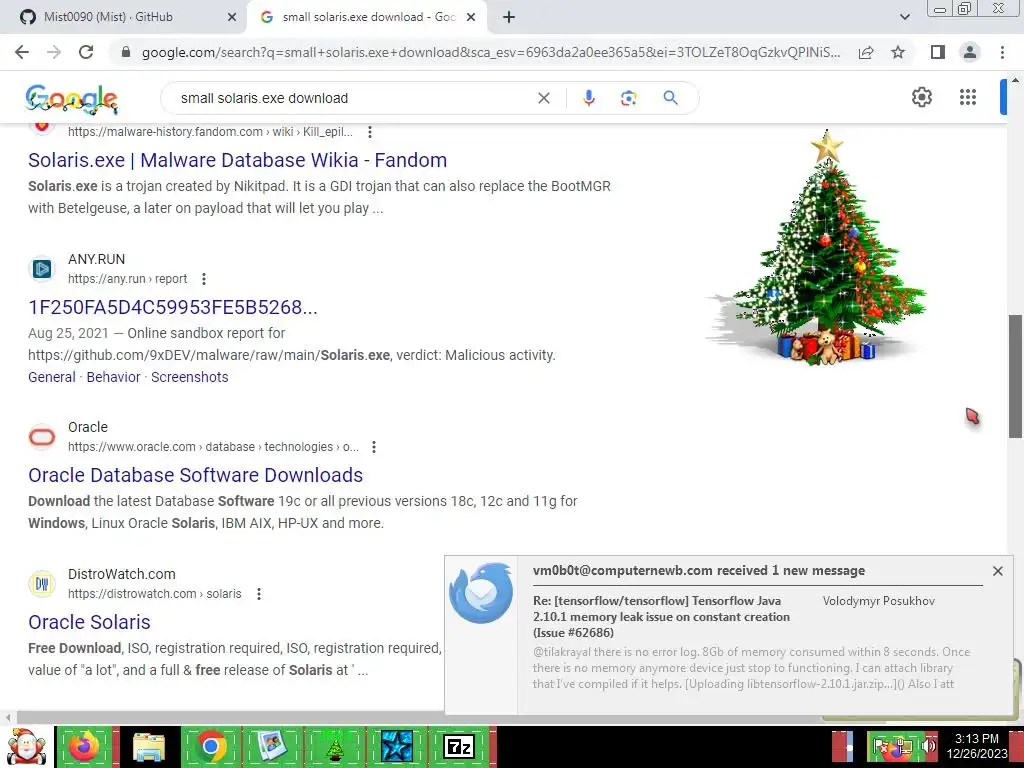Open more options for the distrowatch.com result
Viewport: 1024px width, 768px height.
click(x=259, y=594)
